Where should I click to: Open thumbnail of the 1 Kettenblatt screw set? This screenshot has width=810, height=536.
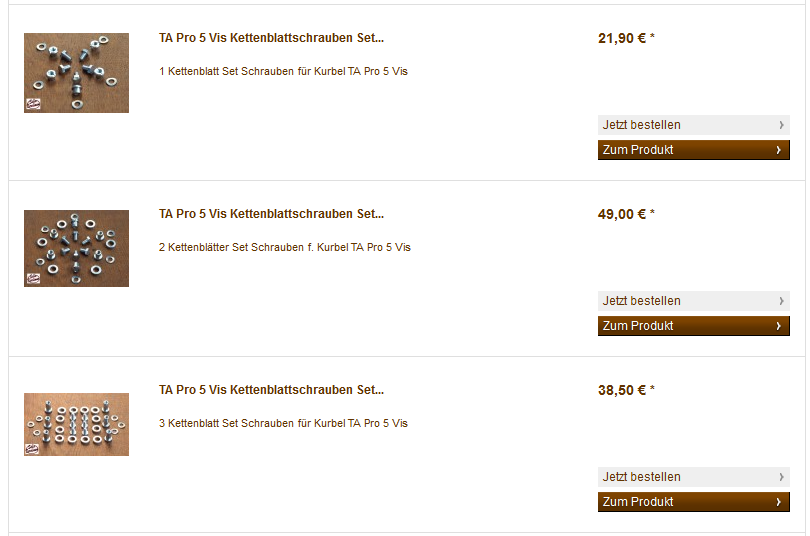[x=76, y=73]
